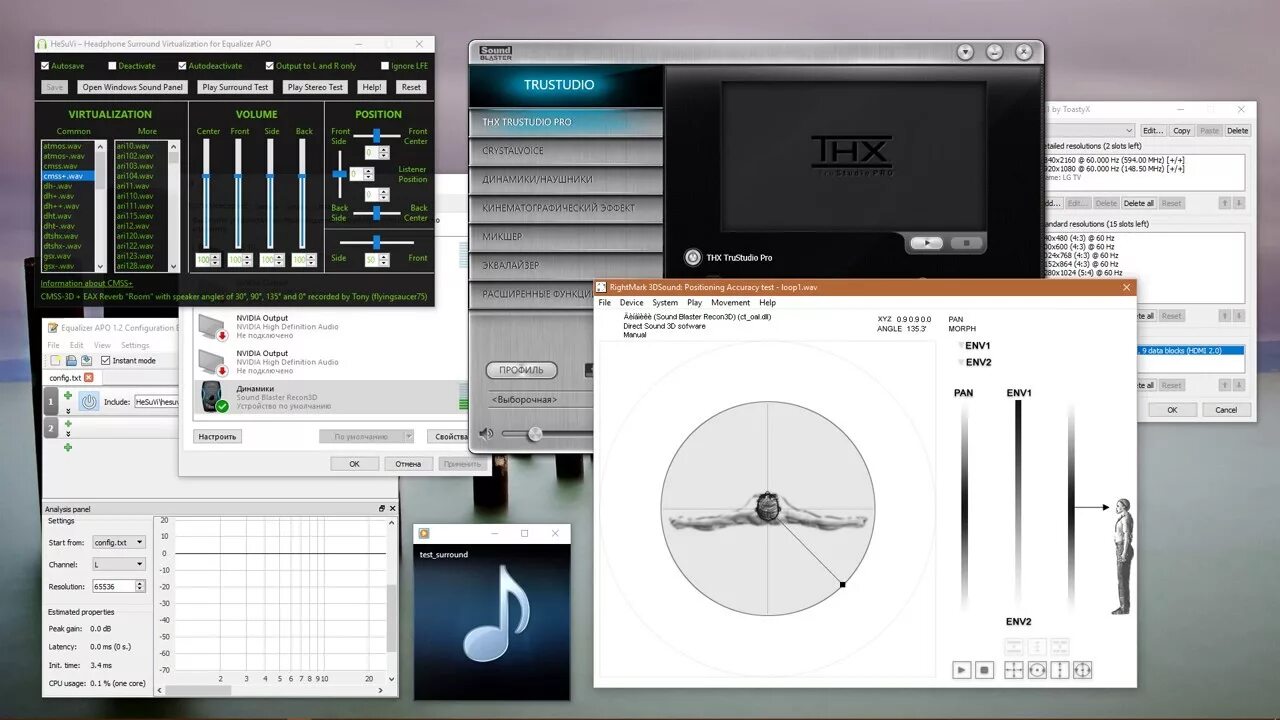1280x720 pixels.
Task: Toggle Instant mode in Equalizer APO
Action: pyautogui.click(x=106, y=360)
